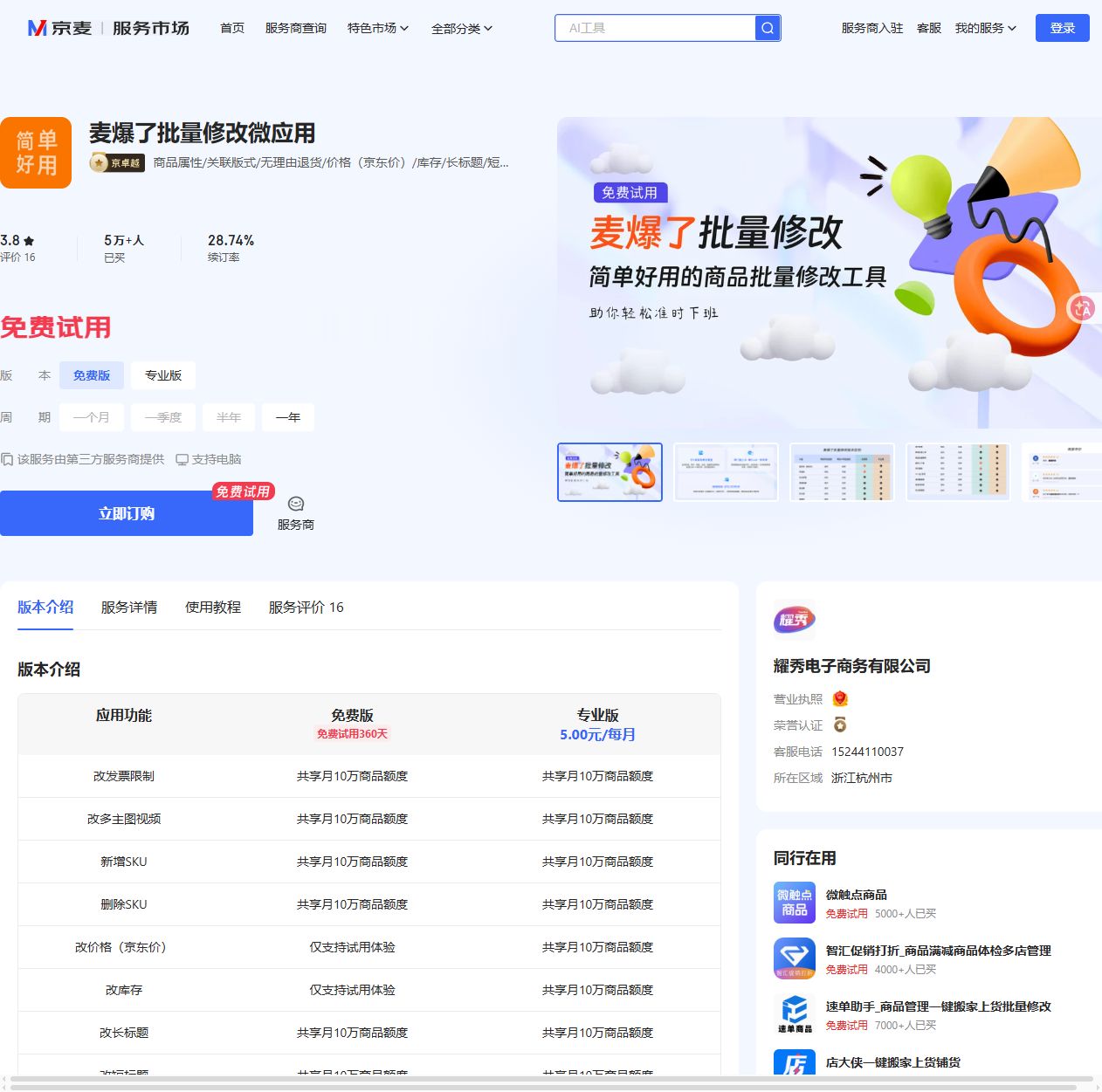Switch to the 使用教程 tab
1102x1092 pixels.
coord(213,608)
